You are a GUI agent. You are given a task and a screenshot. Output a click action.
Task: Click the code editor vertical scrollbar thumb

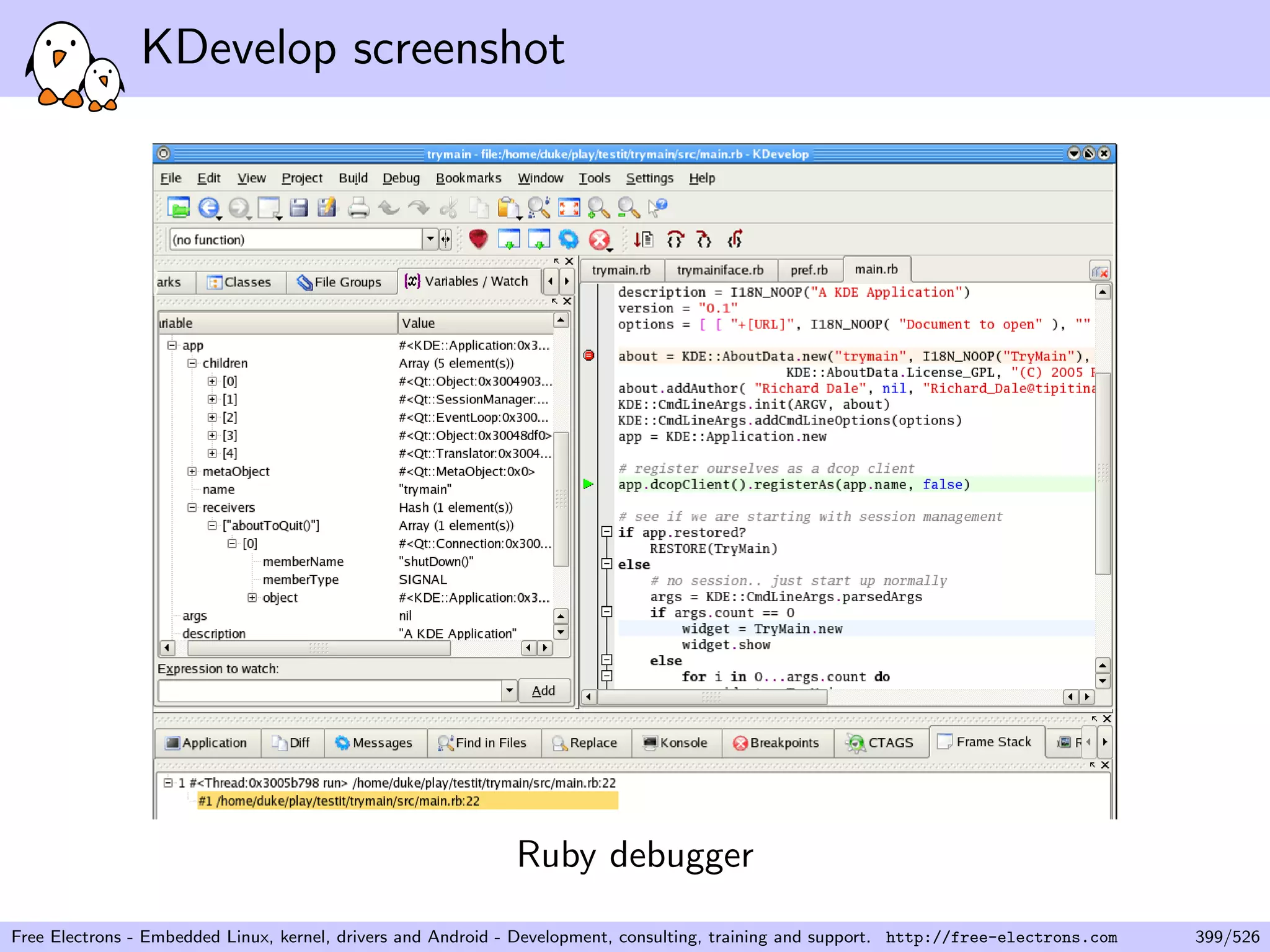tap(1103, 474)
